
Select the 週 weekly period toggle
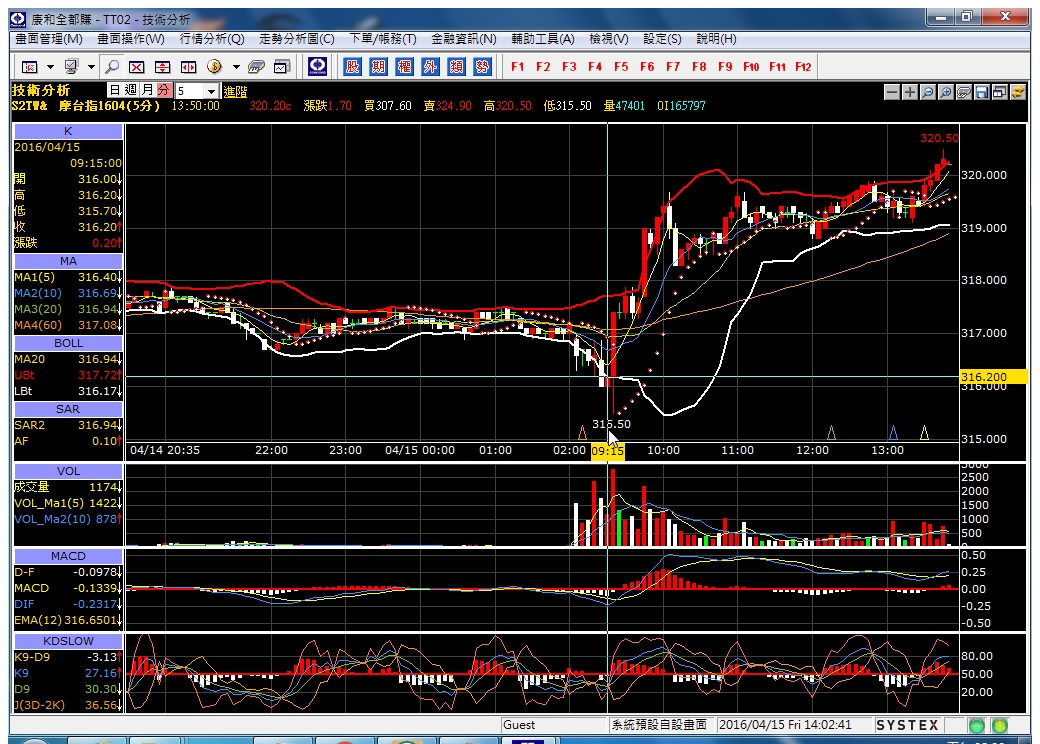pyautogui.click(x=131, y=90)
